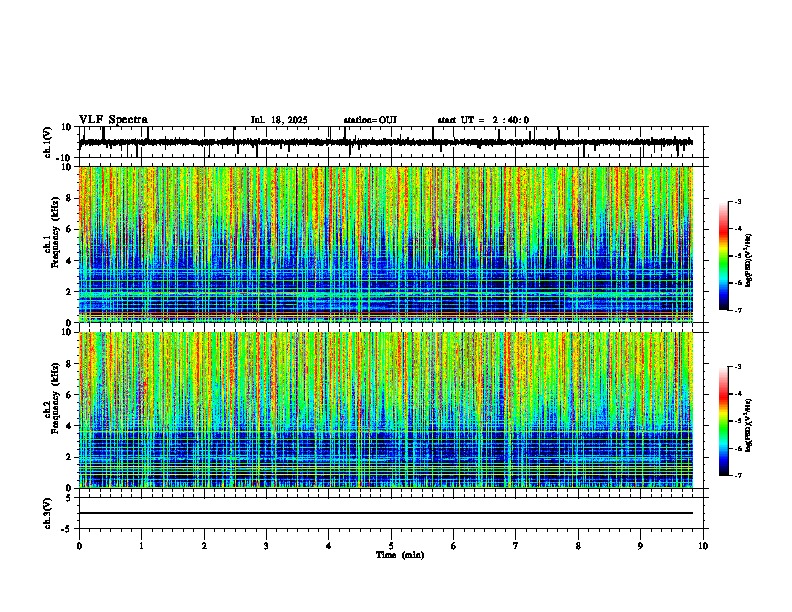Screen dimensions: 792x612
Task: Click the log(PSD) label beside ch.2 colorbar
Action: [x=749, y=426]
